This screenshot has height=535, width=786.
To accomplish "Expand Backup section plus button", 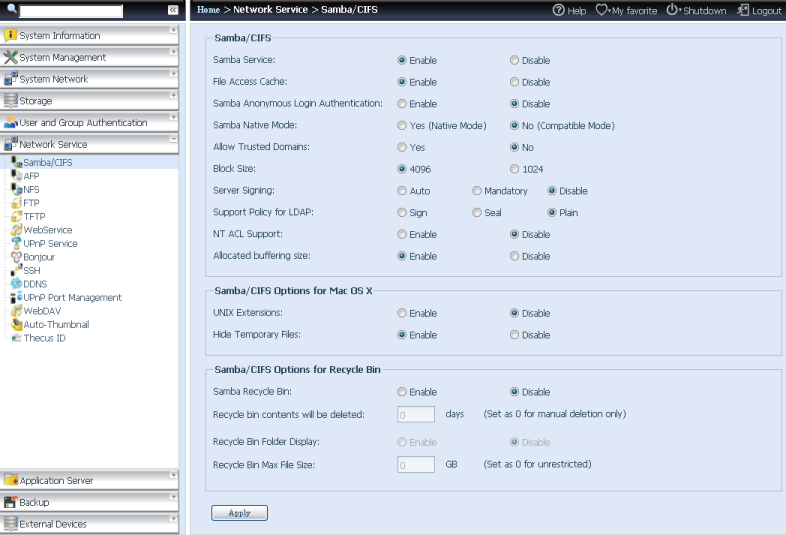I will click(x=173, y=496).
